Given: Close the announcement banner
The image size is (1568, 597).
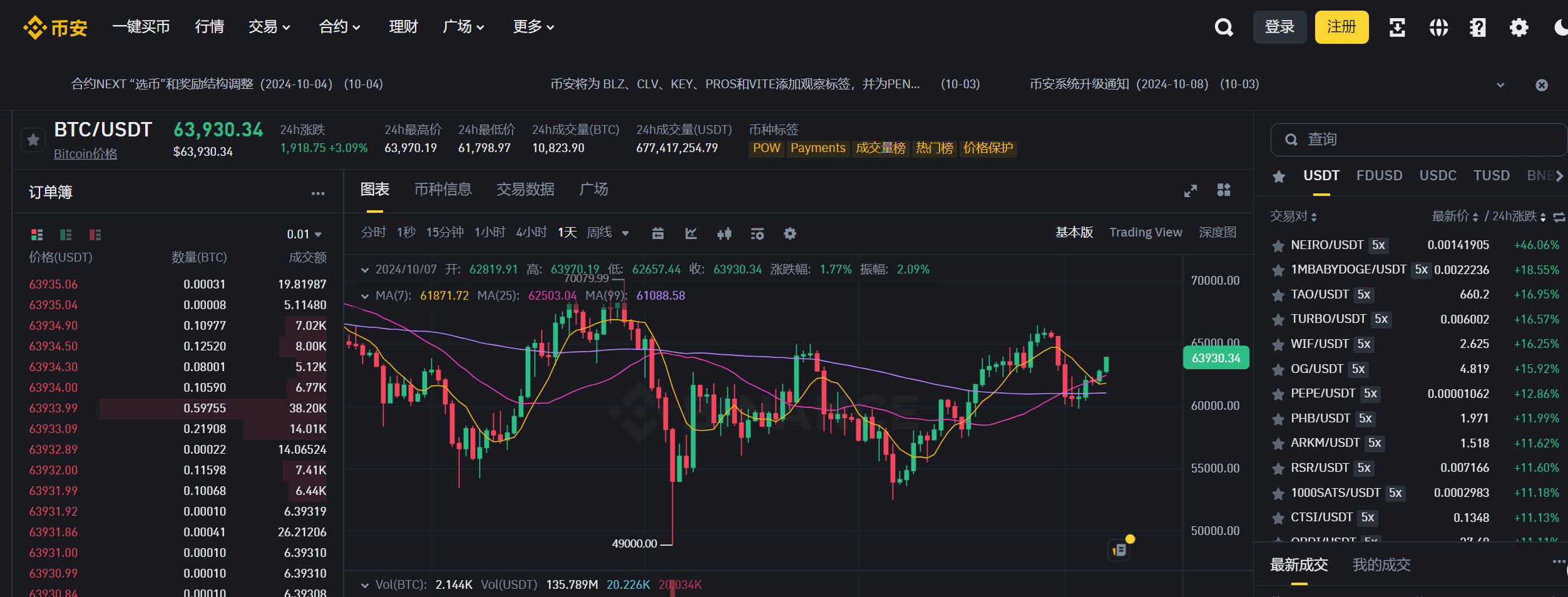Looking at the screenshot, I should 1542,85.
